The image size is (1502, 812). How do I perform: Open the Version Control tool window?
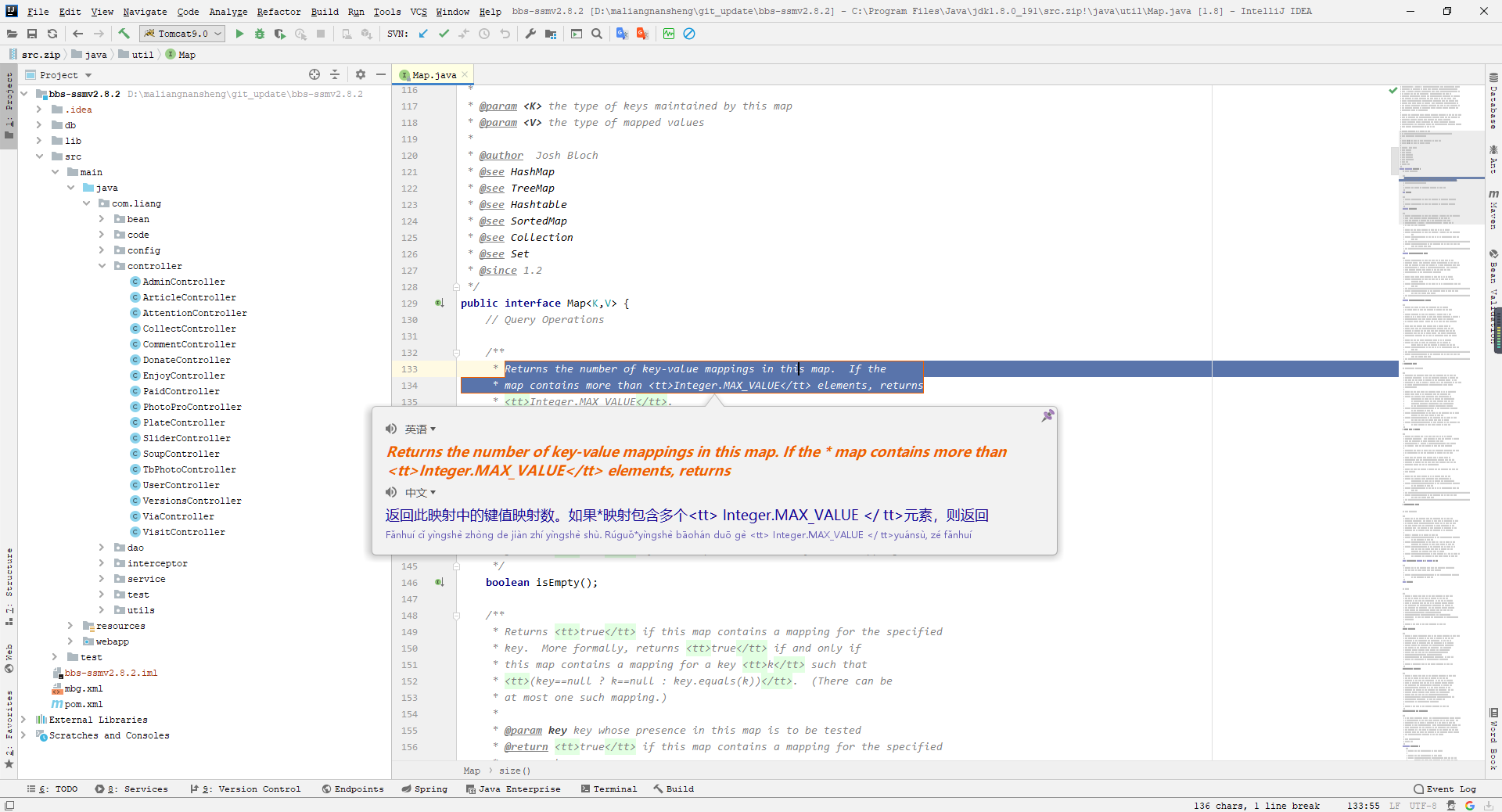246,789
